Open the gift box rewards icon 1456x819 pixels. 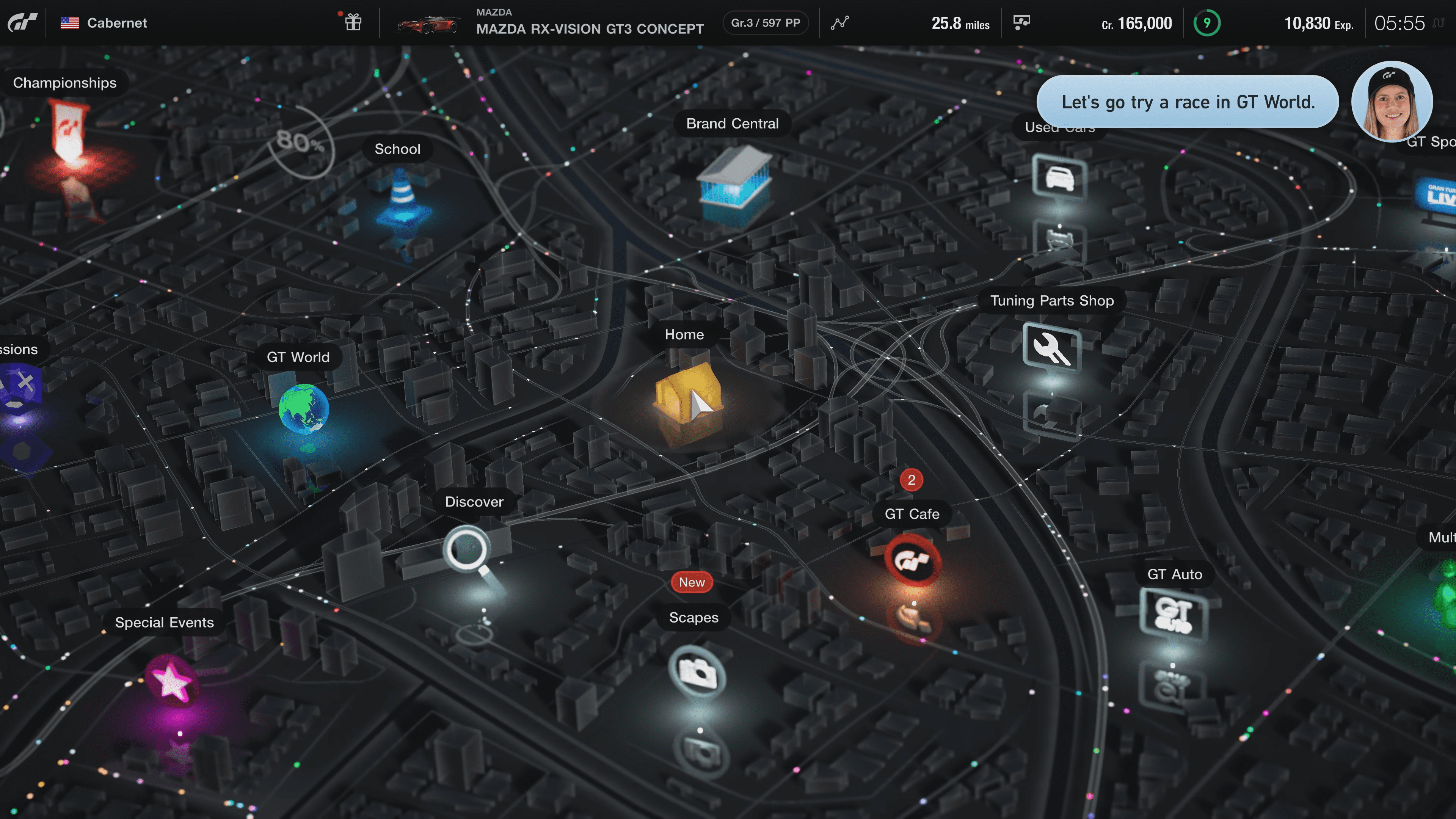[353, 23]
